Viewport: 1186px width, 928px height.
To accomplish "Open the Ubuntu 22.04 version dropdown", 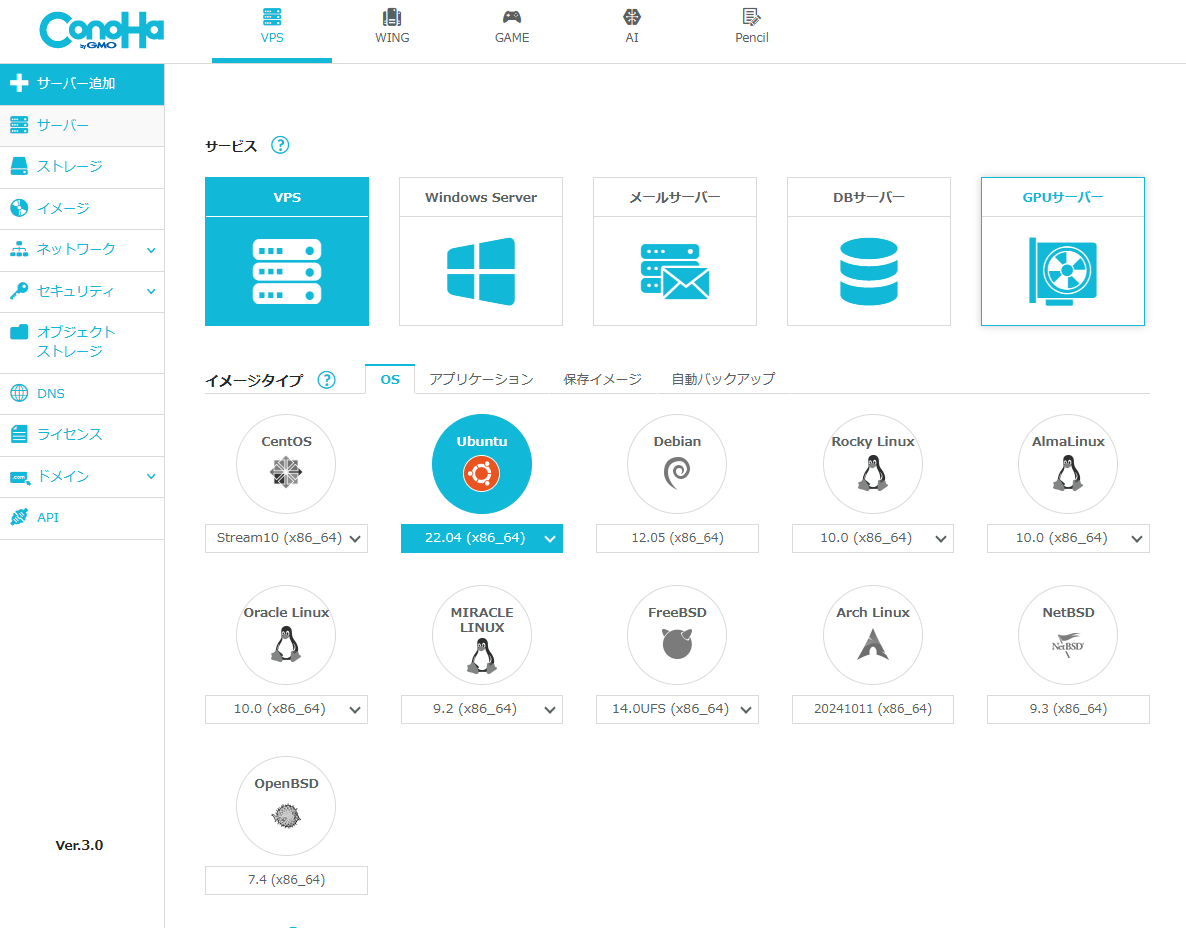I will click(482, 538).
